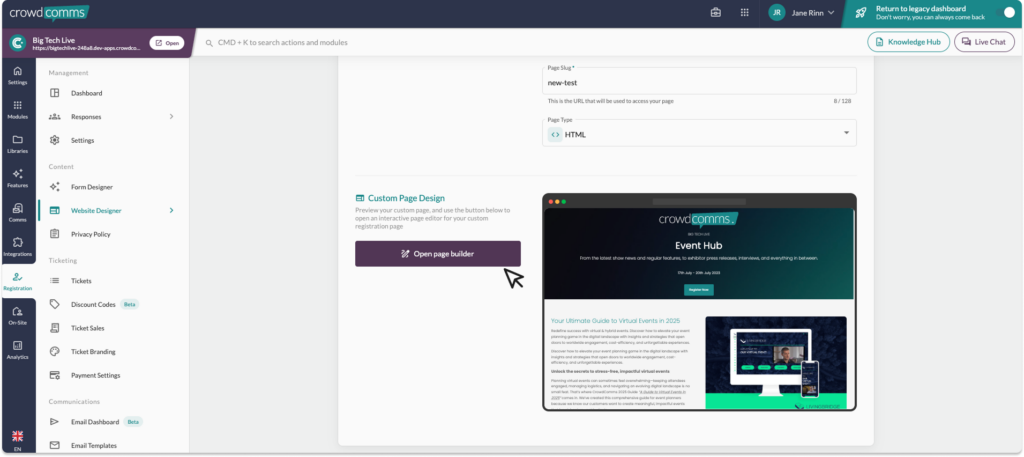
Task: Click the Page Slug input field
Action: (x=700, y=82)
